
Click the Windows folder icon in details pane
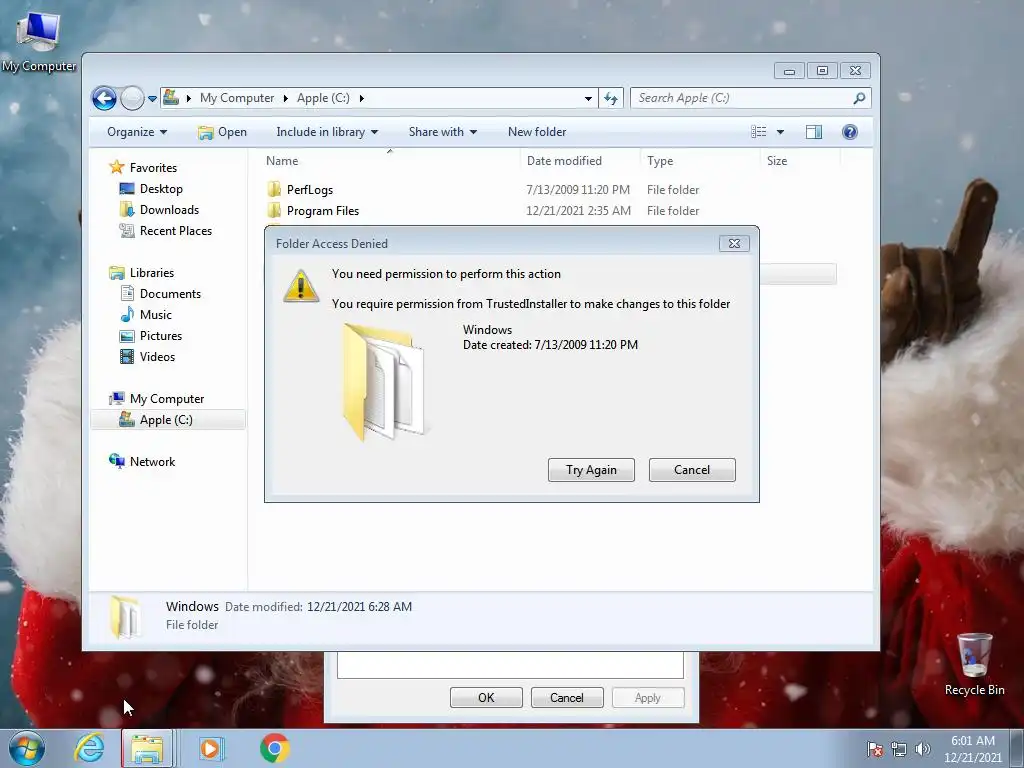click(x=125, y=616)
